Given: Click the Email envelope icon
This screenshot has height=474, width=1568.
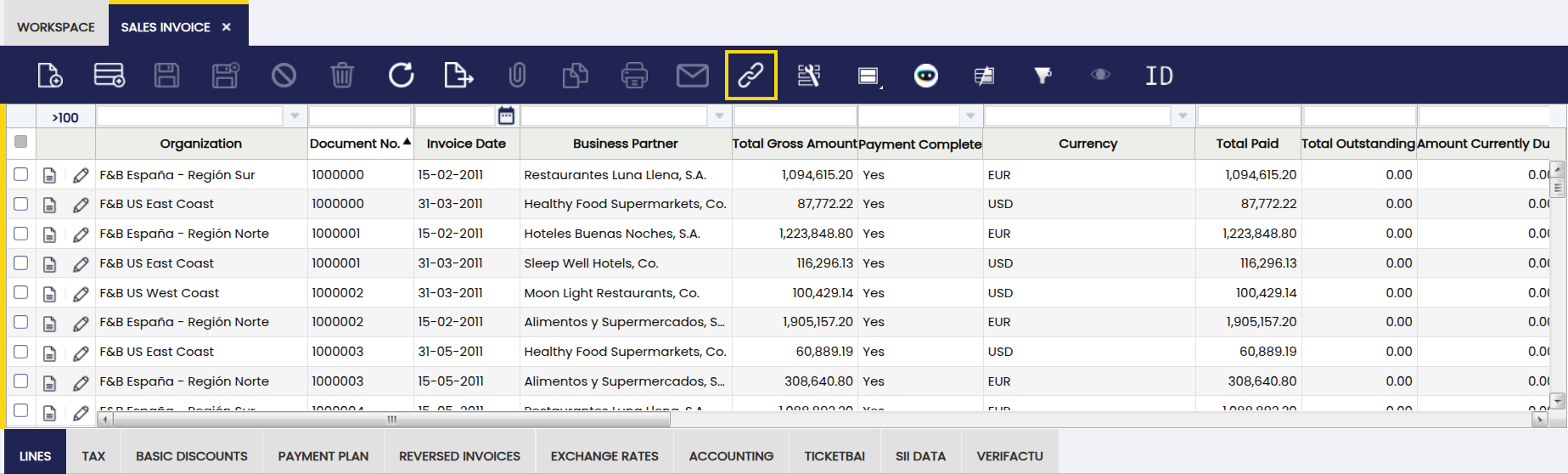Looking at the screenshot, I should click(692, 76).
